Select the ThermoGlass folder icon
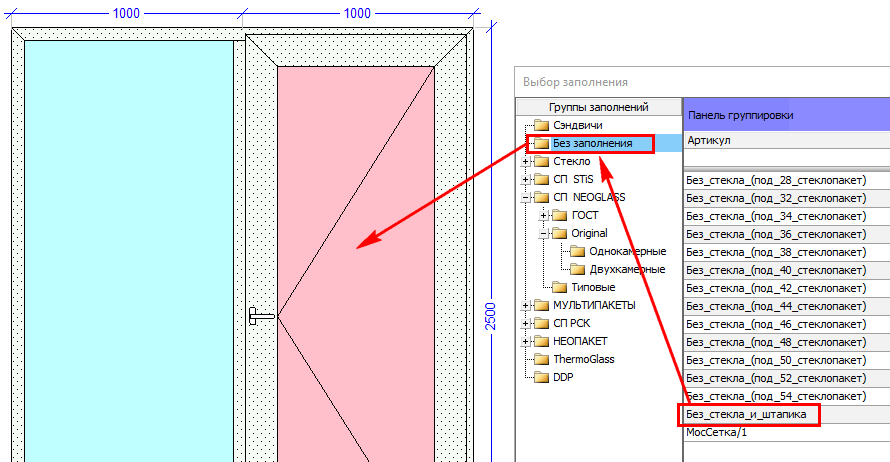The image size is (890, 462). [x=541, y=359]
